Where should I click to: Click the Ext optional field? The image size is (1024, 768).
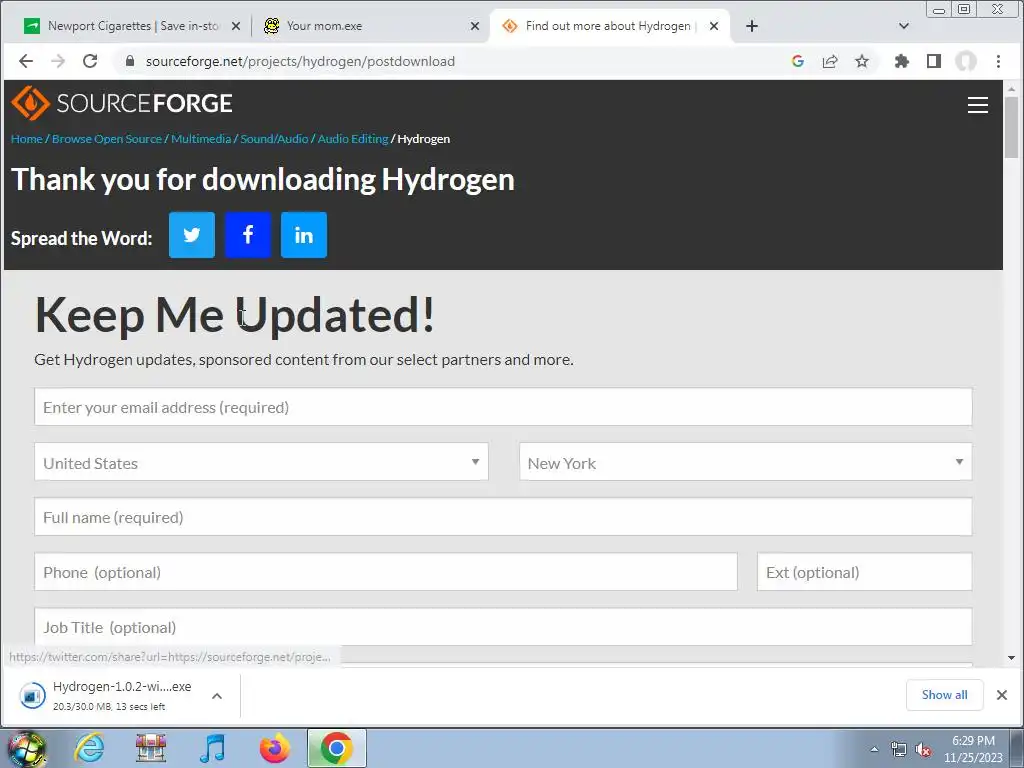[865, 572]
